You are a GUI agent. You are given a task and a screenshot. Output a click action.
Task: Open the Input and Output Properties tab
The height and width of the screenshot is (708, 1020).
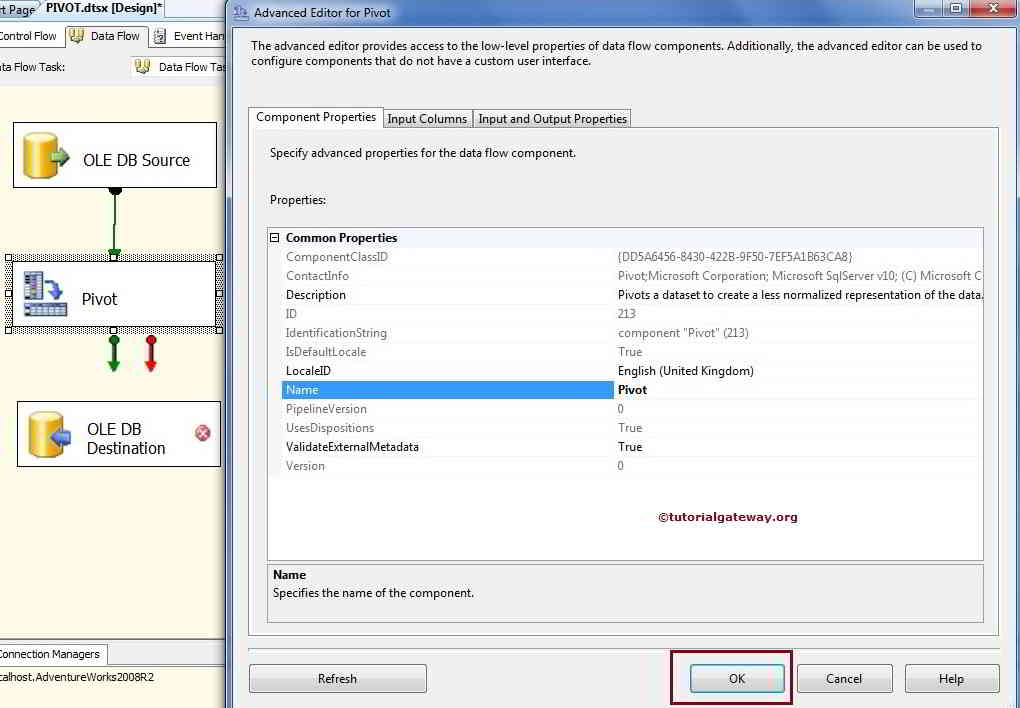[552, 118]
